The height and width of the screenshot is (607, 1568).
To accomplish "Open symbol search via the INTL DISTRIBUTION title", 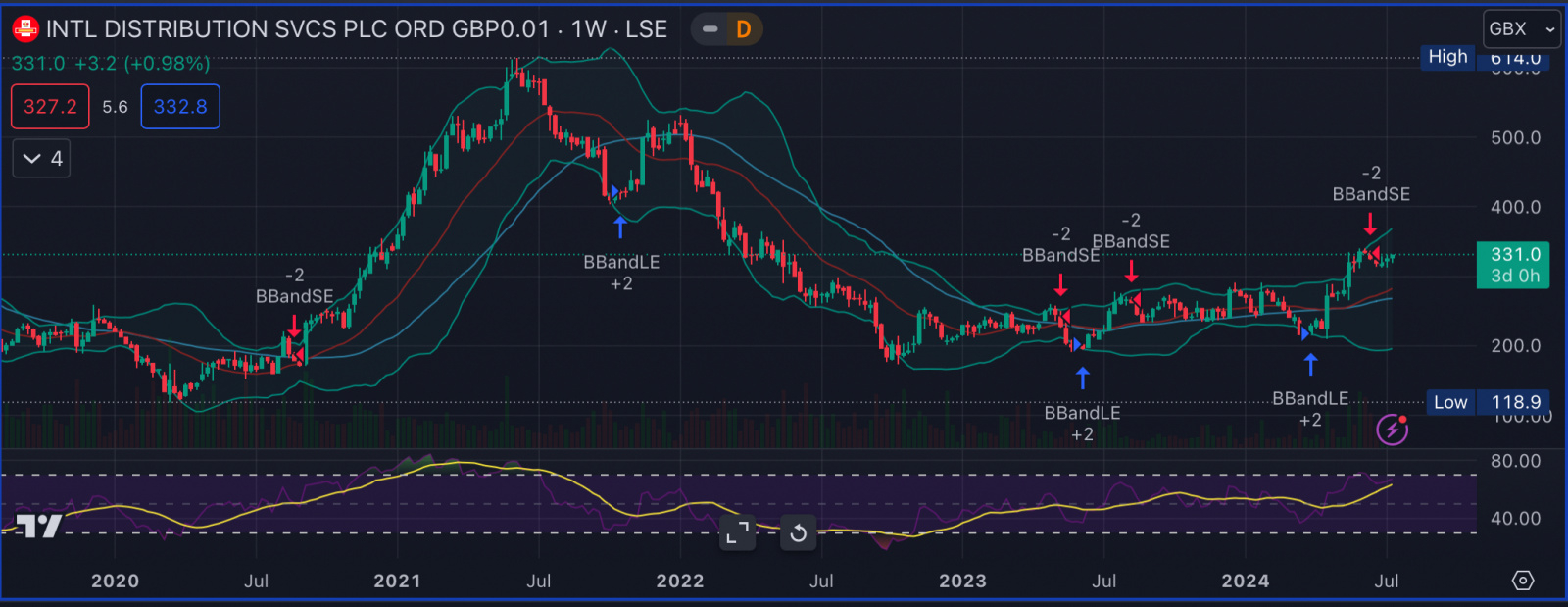I will click(x=356, y=29).
